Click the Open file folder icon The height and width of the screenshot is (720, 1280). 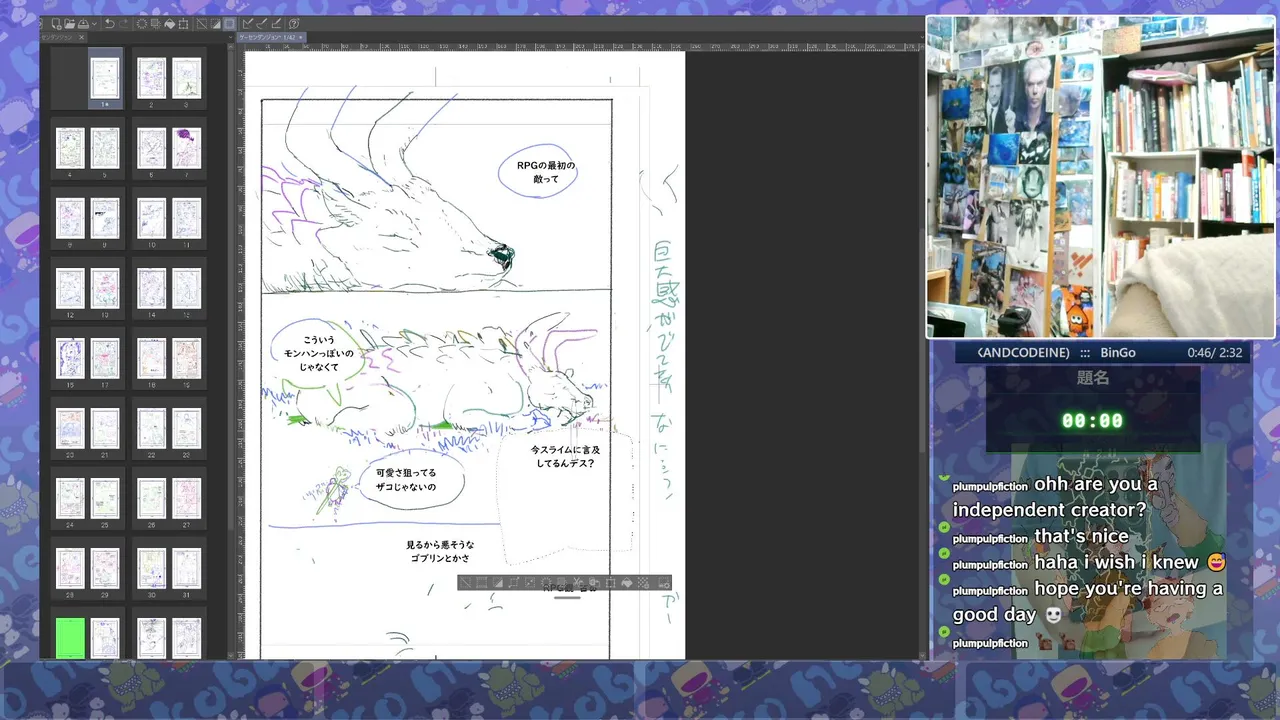pos(70,24)
